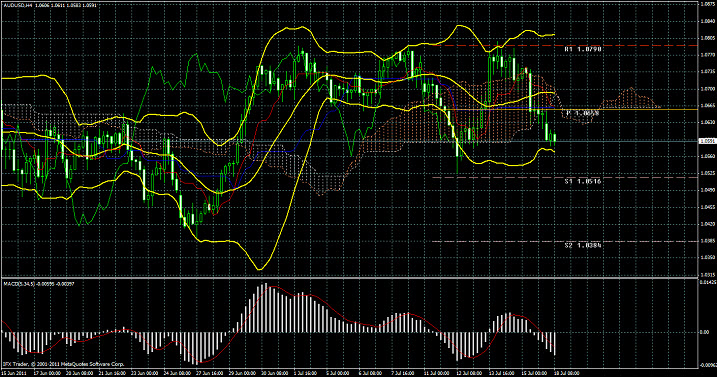
Task: Click the MACD 0.00 zero level value
Action: click(705, 333)
